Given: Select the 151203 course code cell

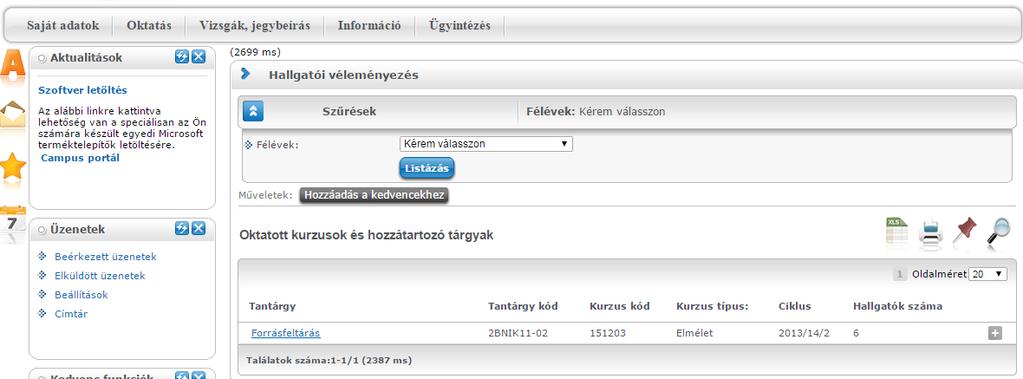Looking at the screenshot, I should pyautogui.click(x=607, y=333).
